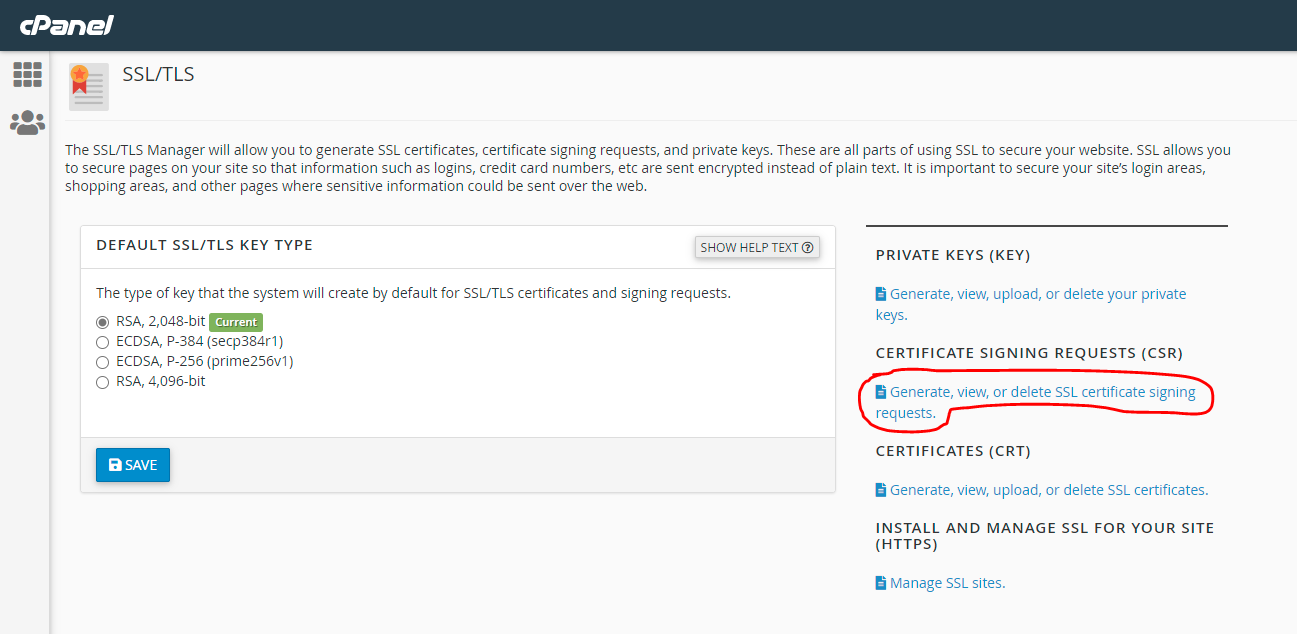Open the Manage SSL sites link

click(x=947, y=582)
